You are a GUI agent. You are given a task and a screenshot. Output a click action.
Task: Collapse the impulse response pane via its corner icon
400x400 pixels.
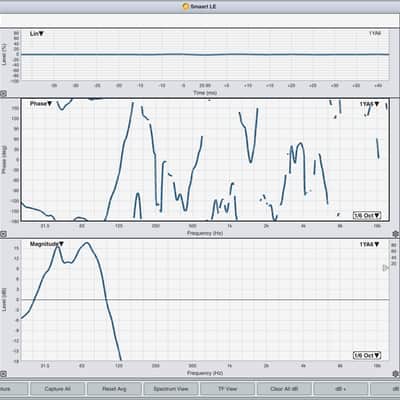point(3,94)
